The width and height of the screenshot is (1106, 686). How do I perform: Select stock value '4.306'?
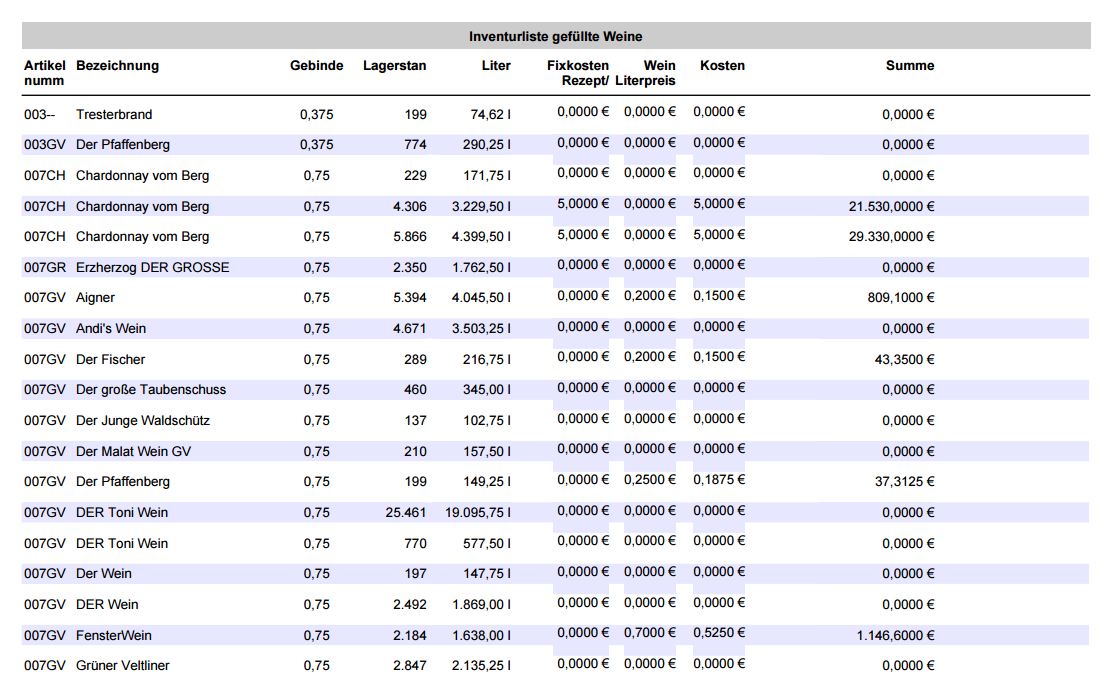click(x=410, y=207)
